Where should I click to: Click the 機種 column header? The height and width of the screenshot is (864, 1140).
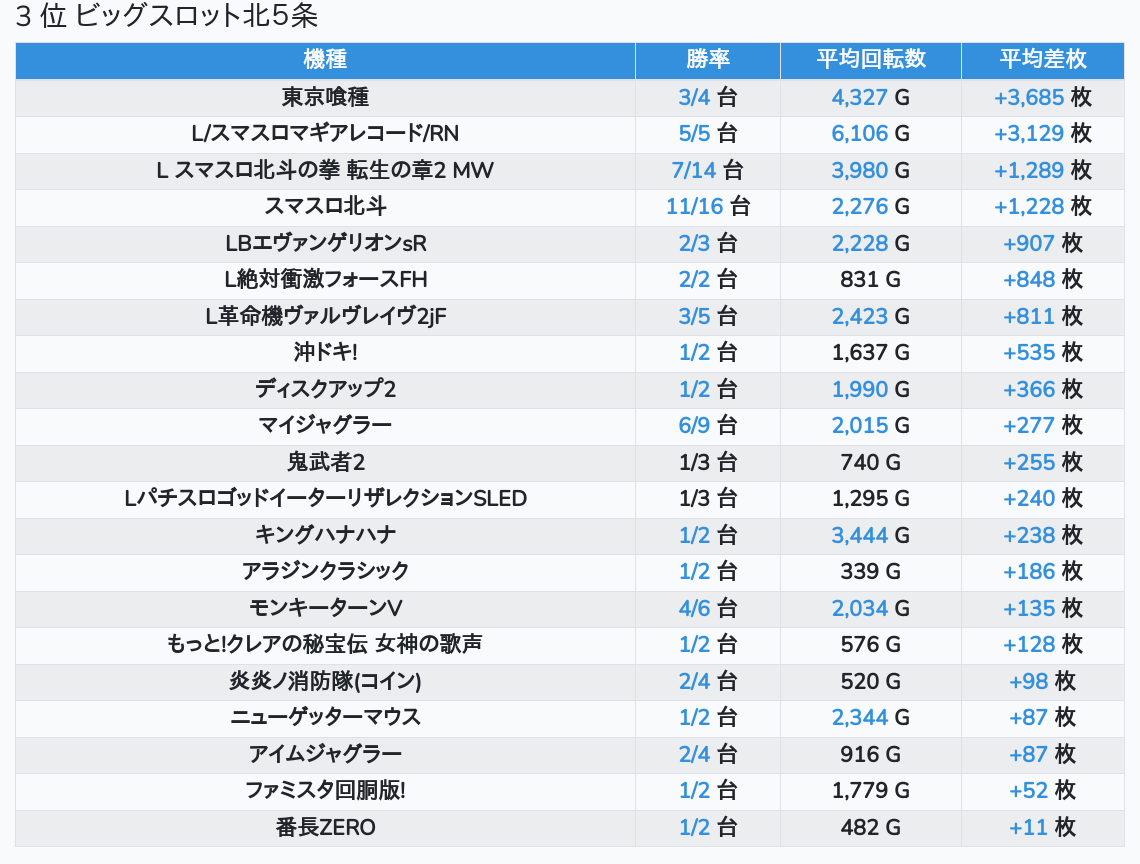[x=325, y=60]
